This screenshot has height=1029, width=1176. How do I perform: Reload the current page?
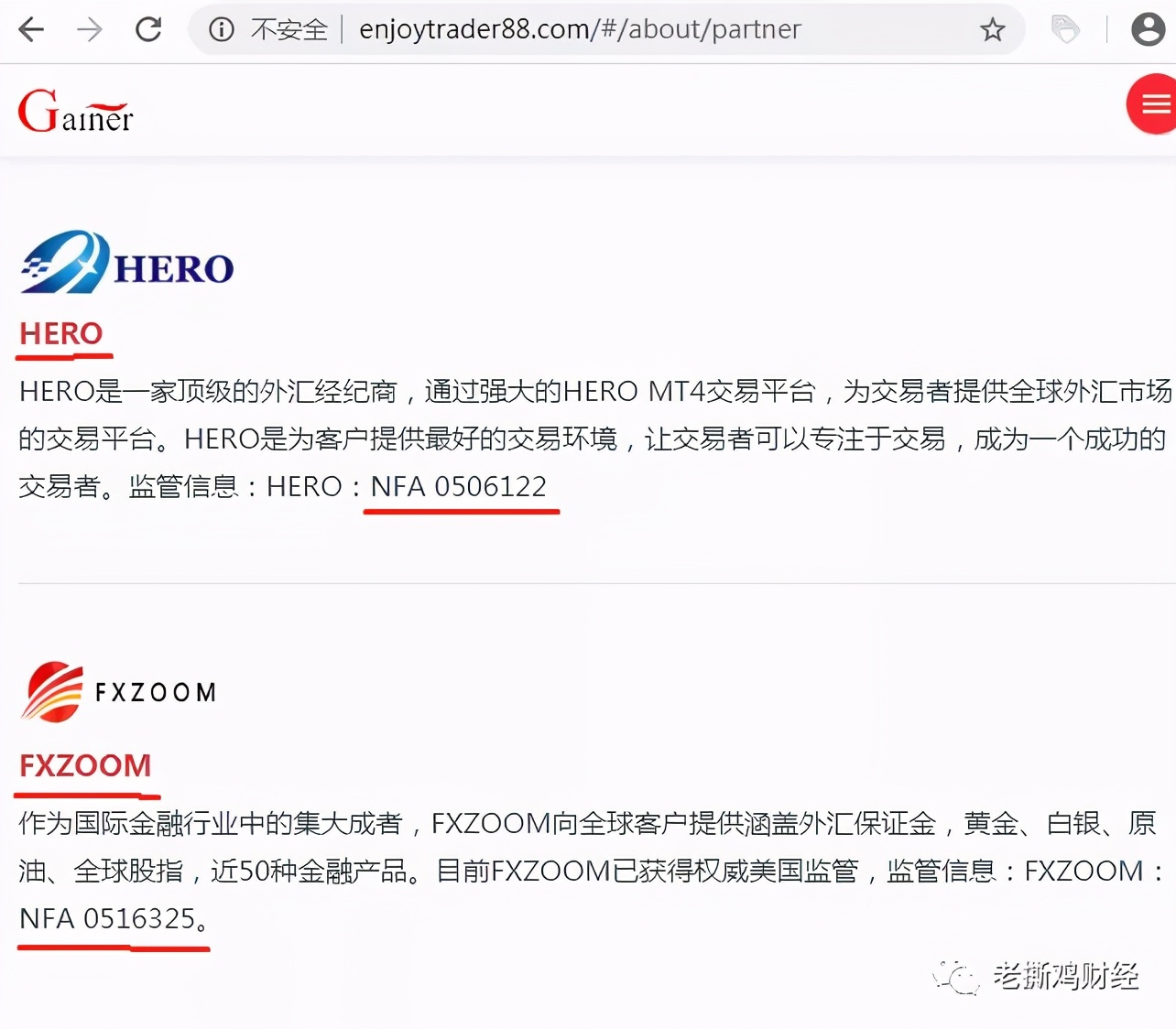point(148,29)
